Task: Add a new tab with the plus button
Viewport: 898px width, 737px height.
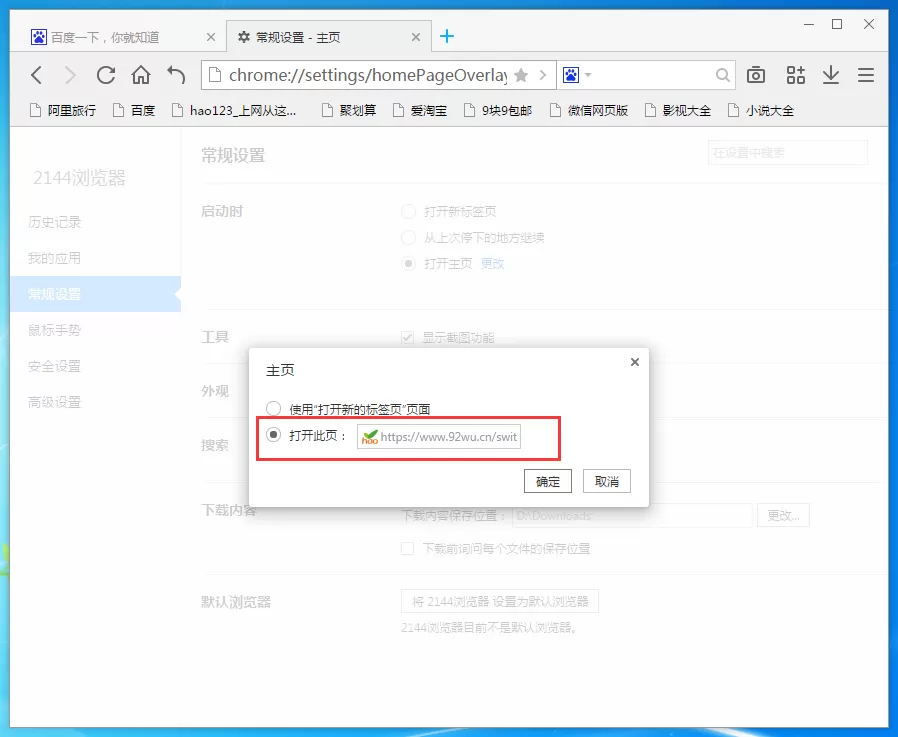Action: (447, 37)
